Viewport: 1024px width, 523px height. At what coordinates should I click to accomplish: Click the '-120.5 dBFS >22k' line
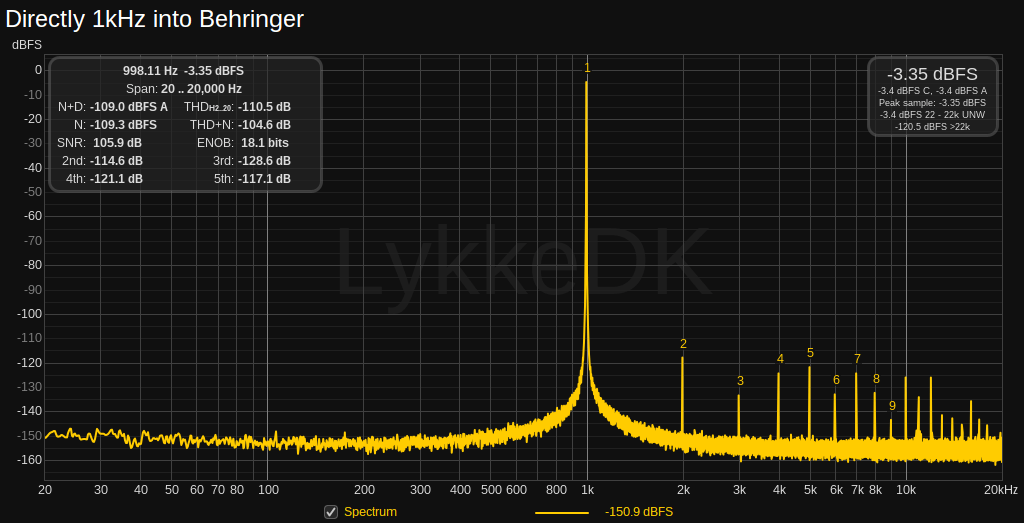pos(932,126)
